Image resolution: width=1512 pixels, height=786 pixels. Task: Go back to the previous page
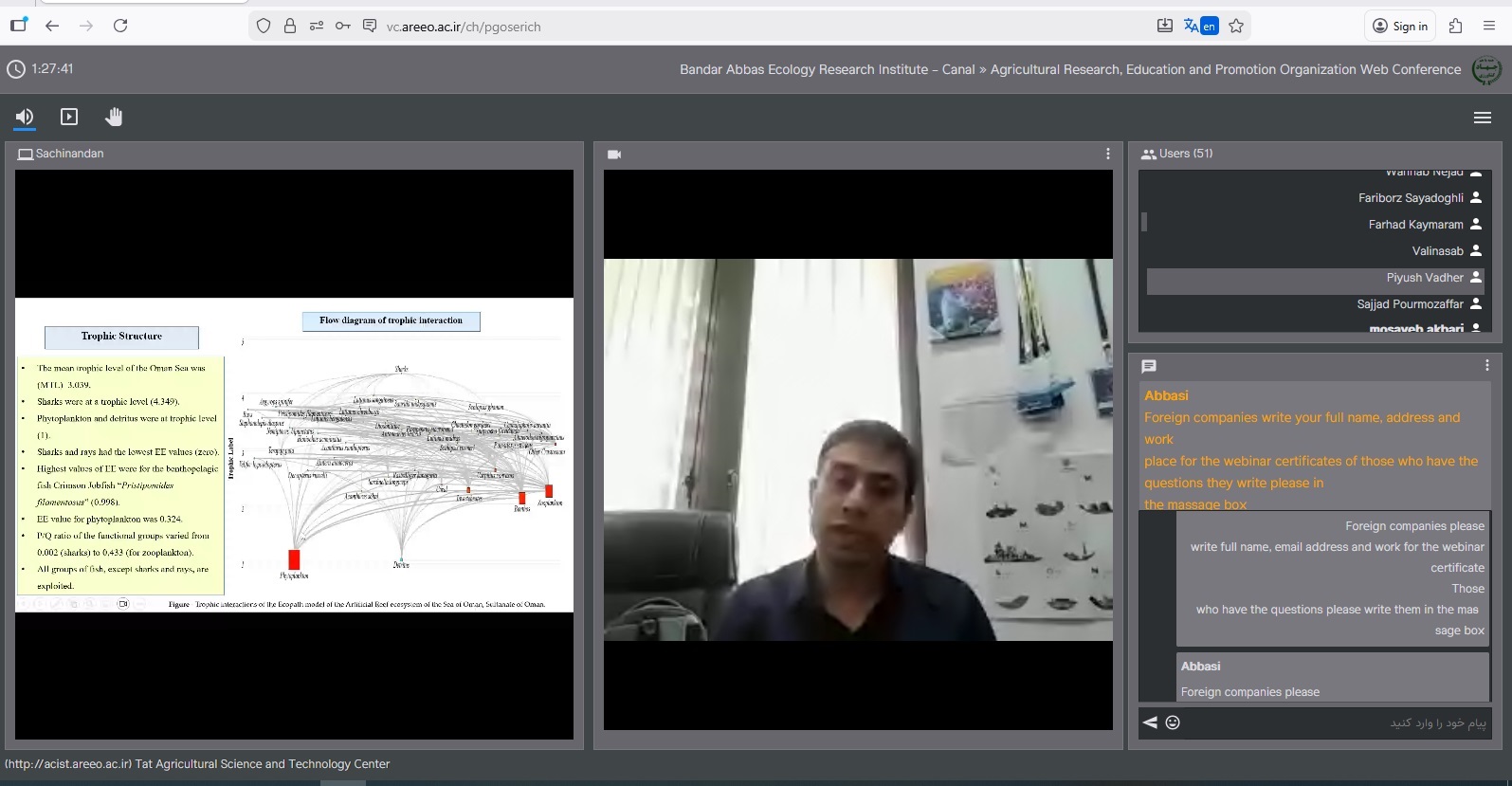pos(52,26)
